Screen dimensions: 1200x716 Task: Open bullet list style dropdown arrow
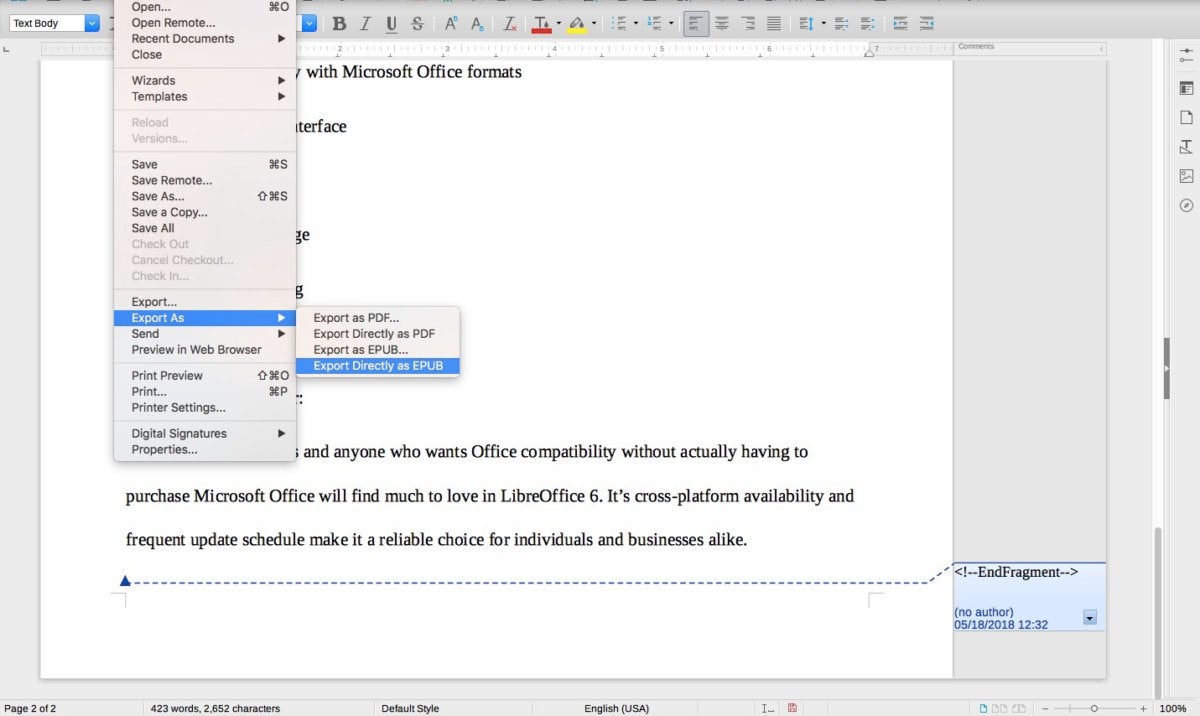click(636, 23)
